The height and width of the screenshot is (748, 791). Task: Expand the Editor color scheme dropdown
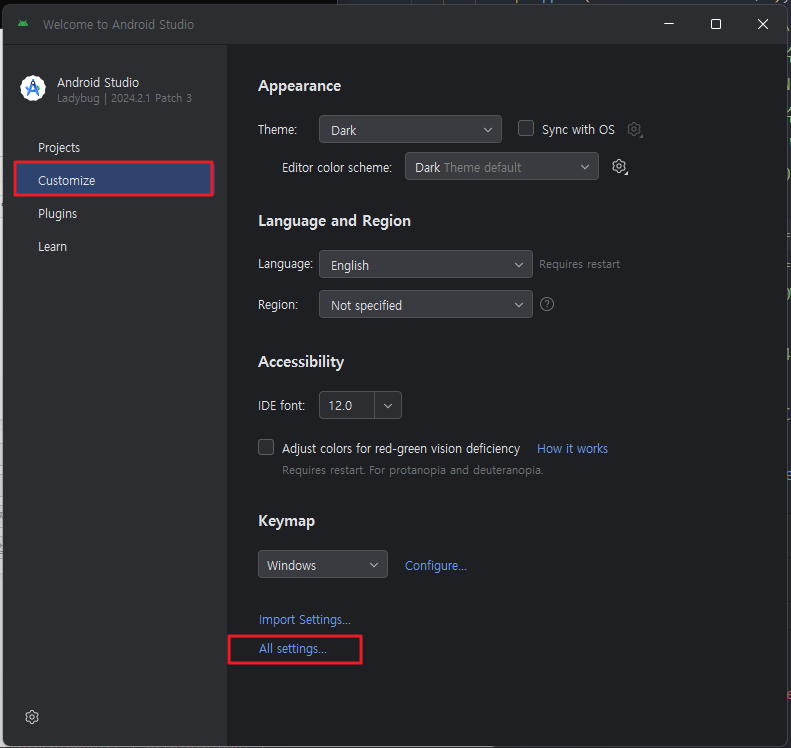(501, 166)
